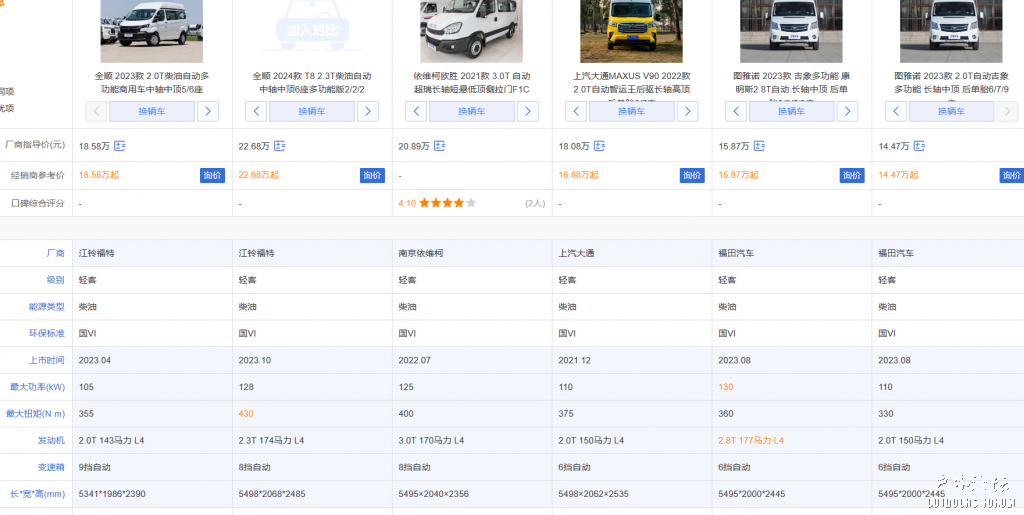Screen dimensions: 1024x515
Task: Open 依维柯欧胜 2021款 3.0T title link
Action: tap(472, 83)
